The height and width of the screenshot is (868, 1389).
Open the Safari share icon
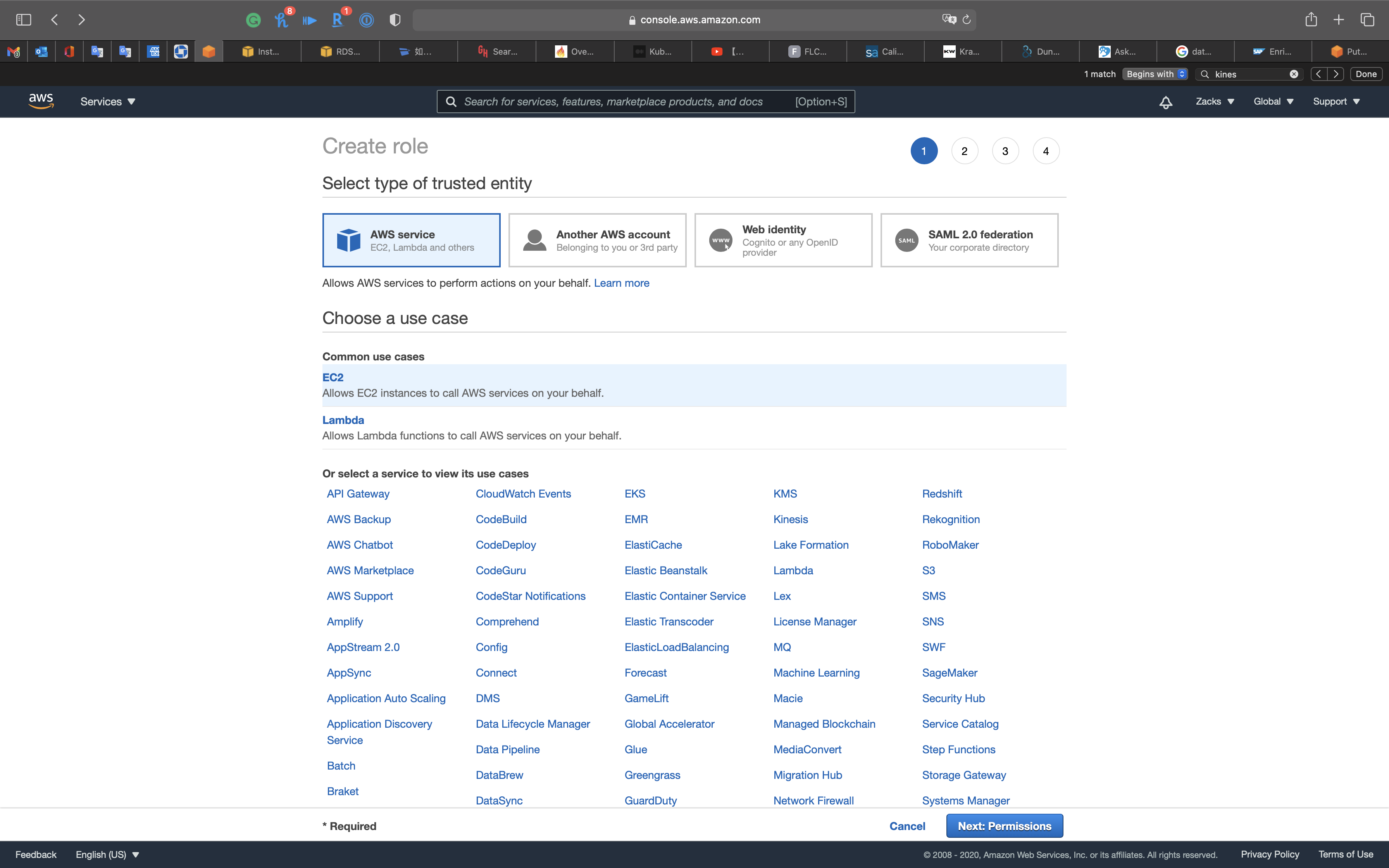pyautogui.click(x=1311, y=19)
